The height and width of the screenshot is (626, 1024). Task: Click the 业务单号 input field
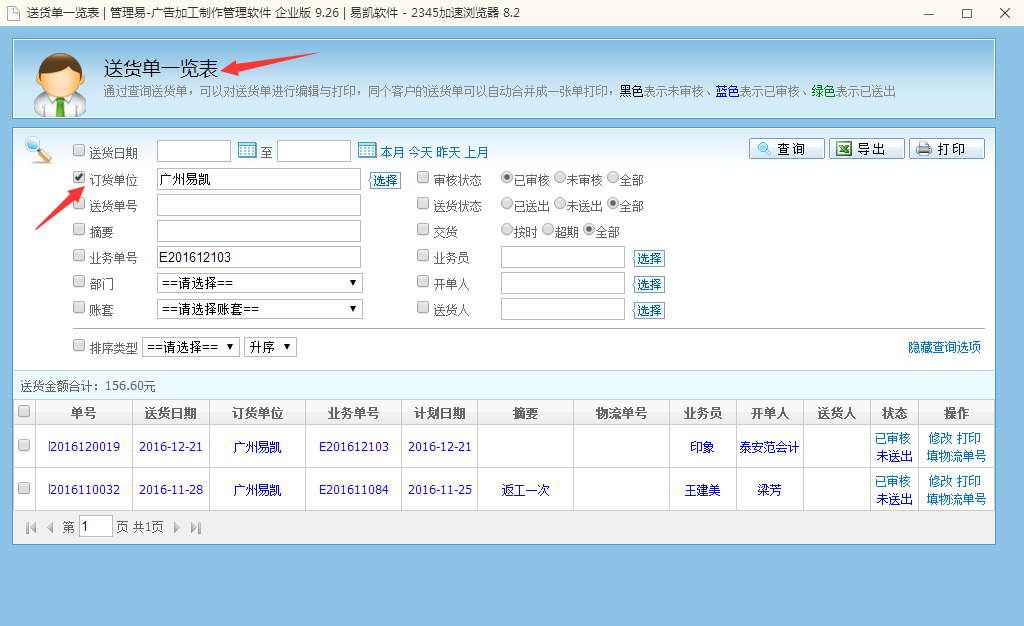(258, 257)
